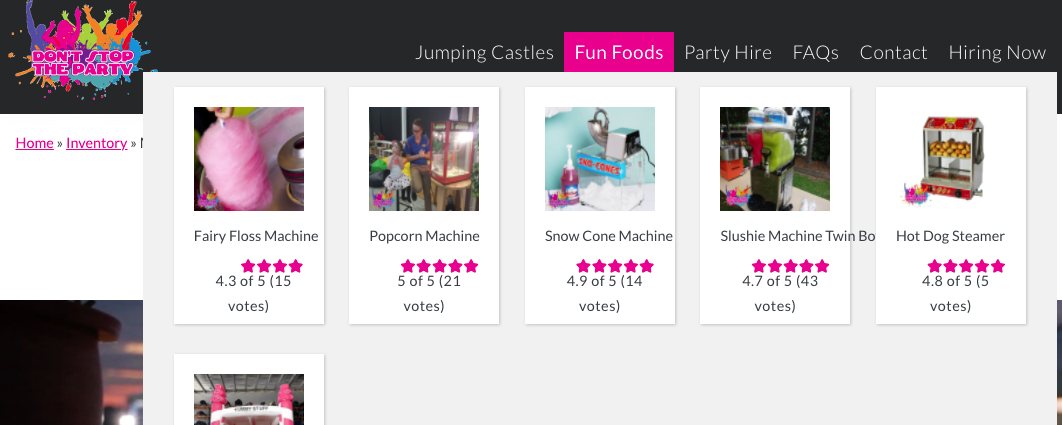This screenshot has height=425, width=1062.
Task: Follow the Home breadcrumb link
Action: pos(35,143)
